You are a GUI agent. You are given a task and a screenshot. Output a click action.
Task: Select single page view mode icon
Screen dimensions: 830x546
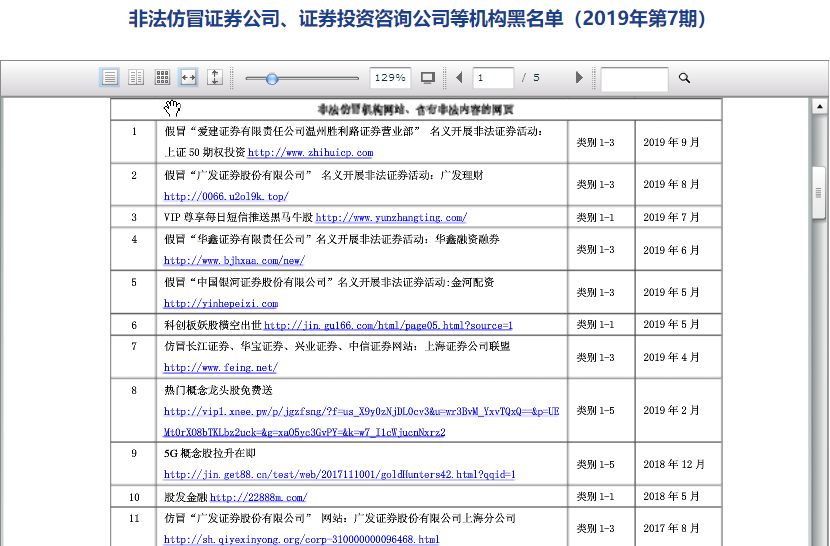point(110,77)
